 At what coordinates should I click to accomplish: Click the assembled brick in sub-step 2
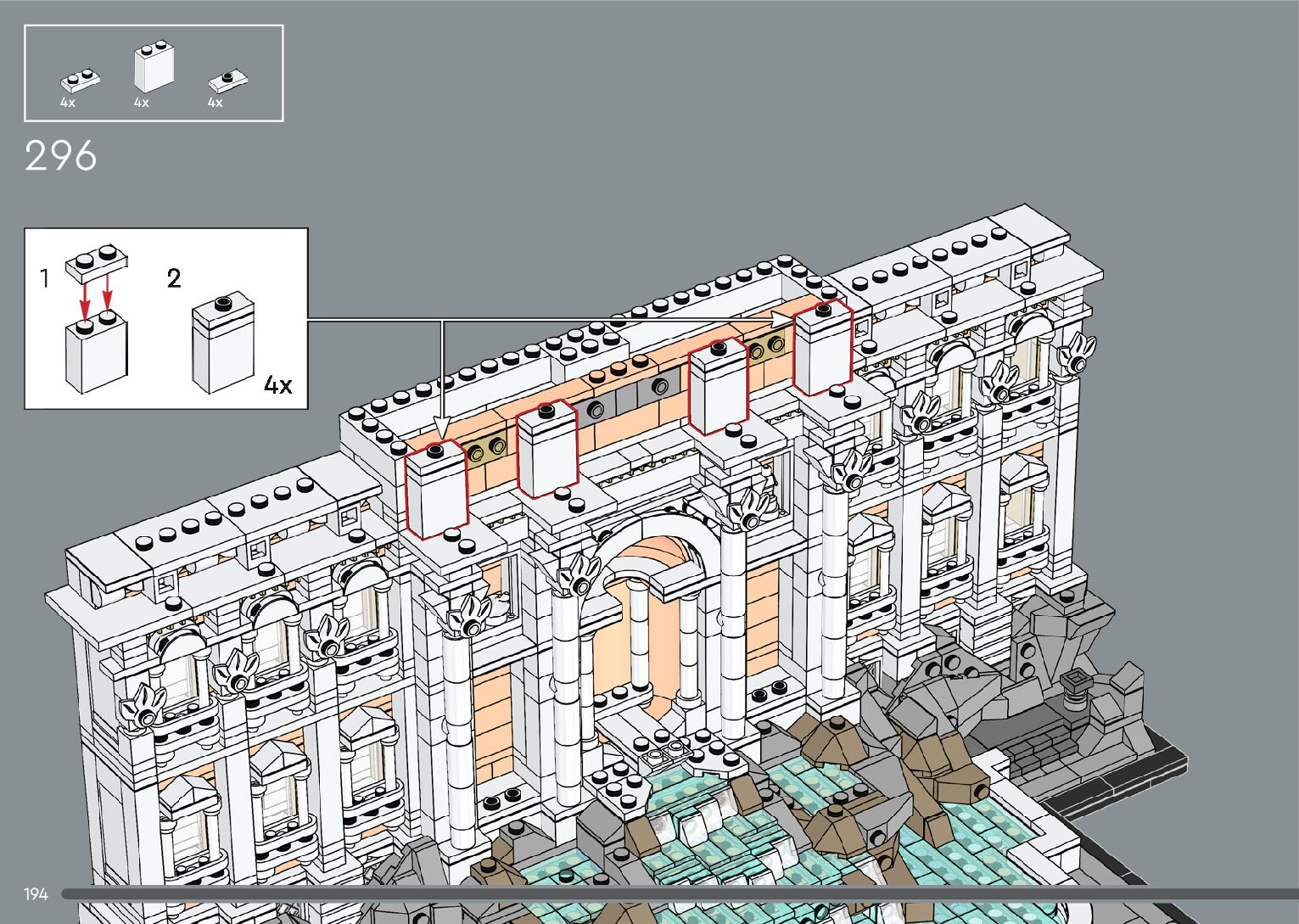[x=223, y=344]
